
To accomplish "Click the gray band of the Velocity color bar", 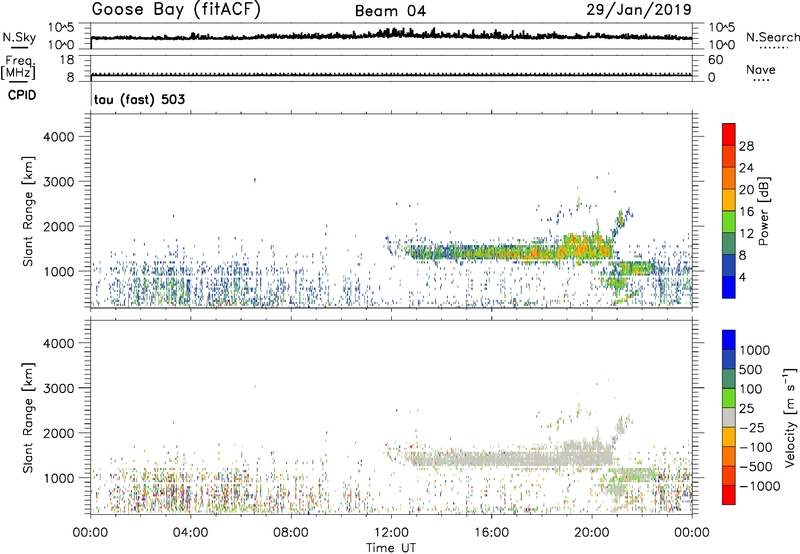I will point(729,417).
